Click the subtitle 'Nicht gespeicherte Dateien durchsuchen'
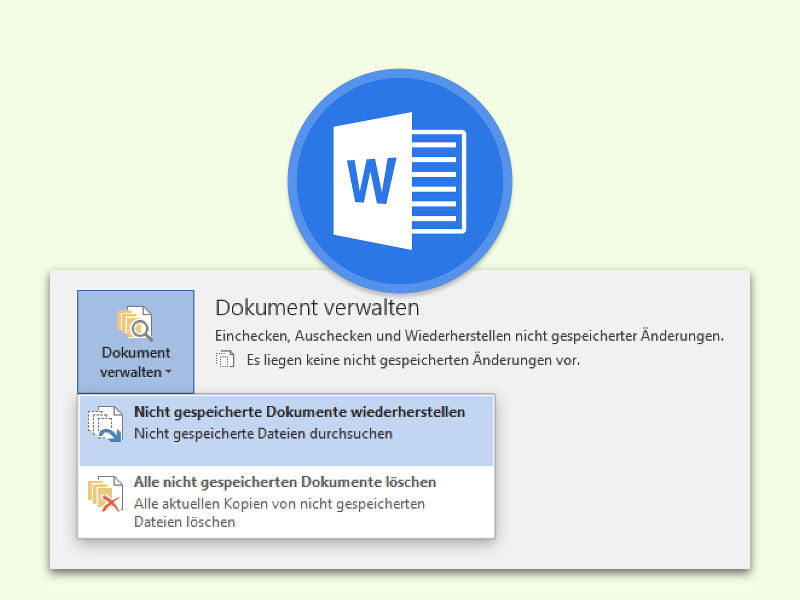The height and width of the screenshot is (600, 800). pyautogui.click(x=263, y=434)
